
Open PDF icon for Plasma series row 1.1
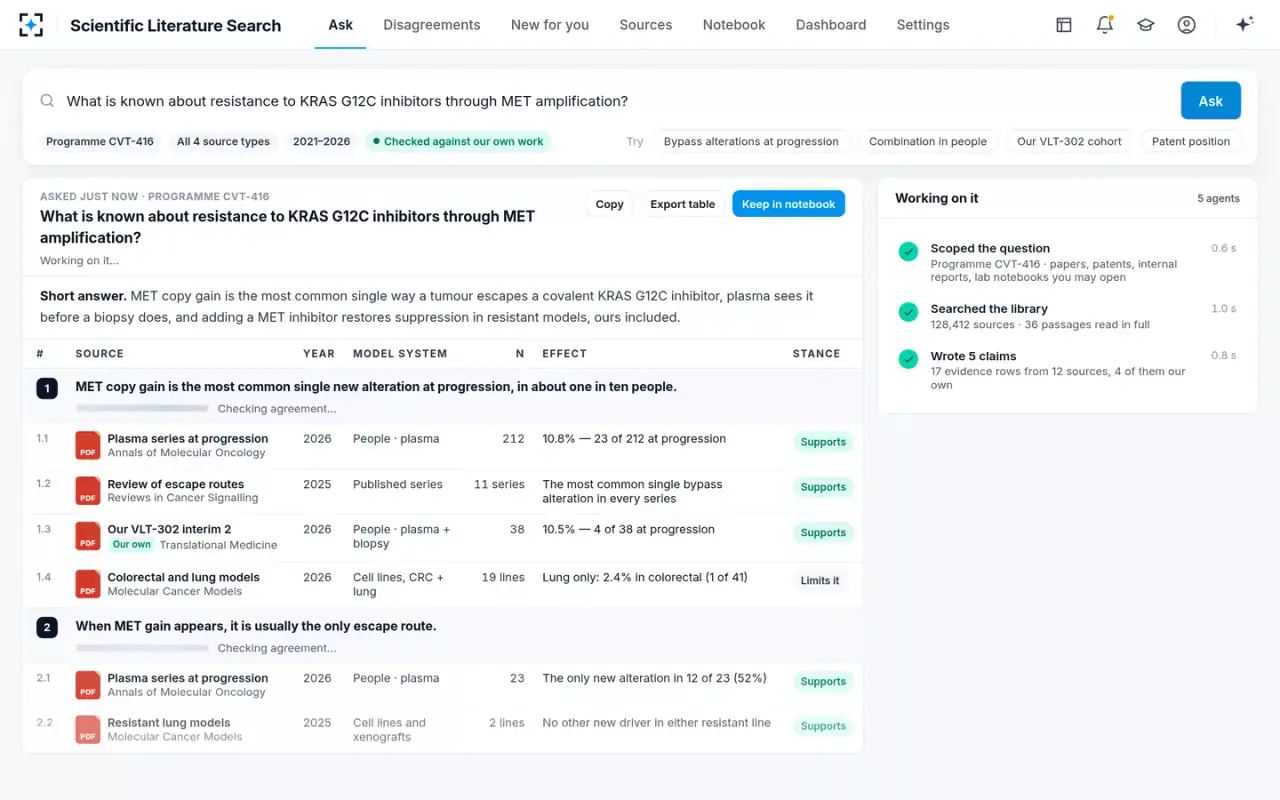(x=88, y=445)
